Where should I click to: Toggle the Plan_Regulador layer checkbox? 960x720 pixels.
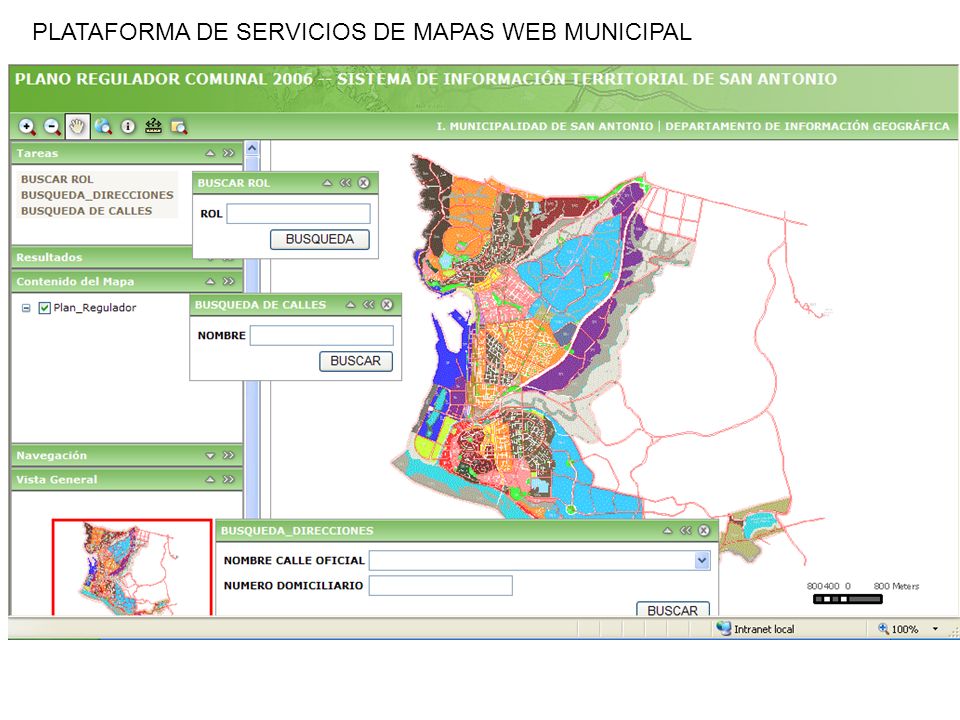[44, 308]
